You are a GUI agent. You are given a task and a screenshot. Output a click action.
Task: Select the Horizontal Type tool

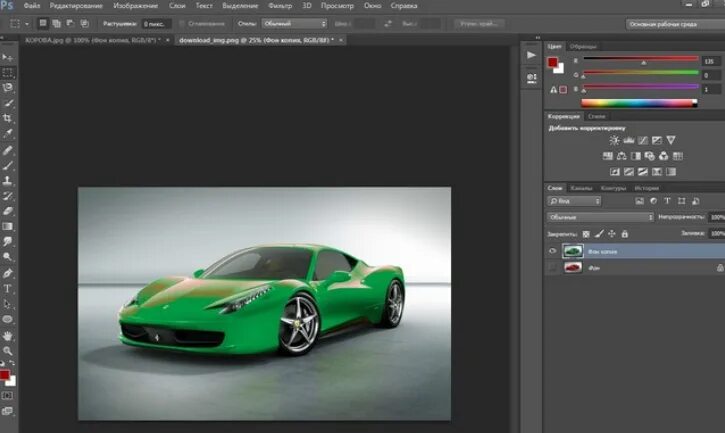coord(7,289)
